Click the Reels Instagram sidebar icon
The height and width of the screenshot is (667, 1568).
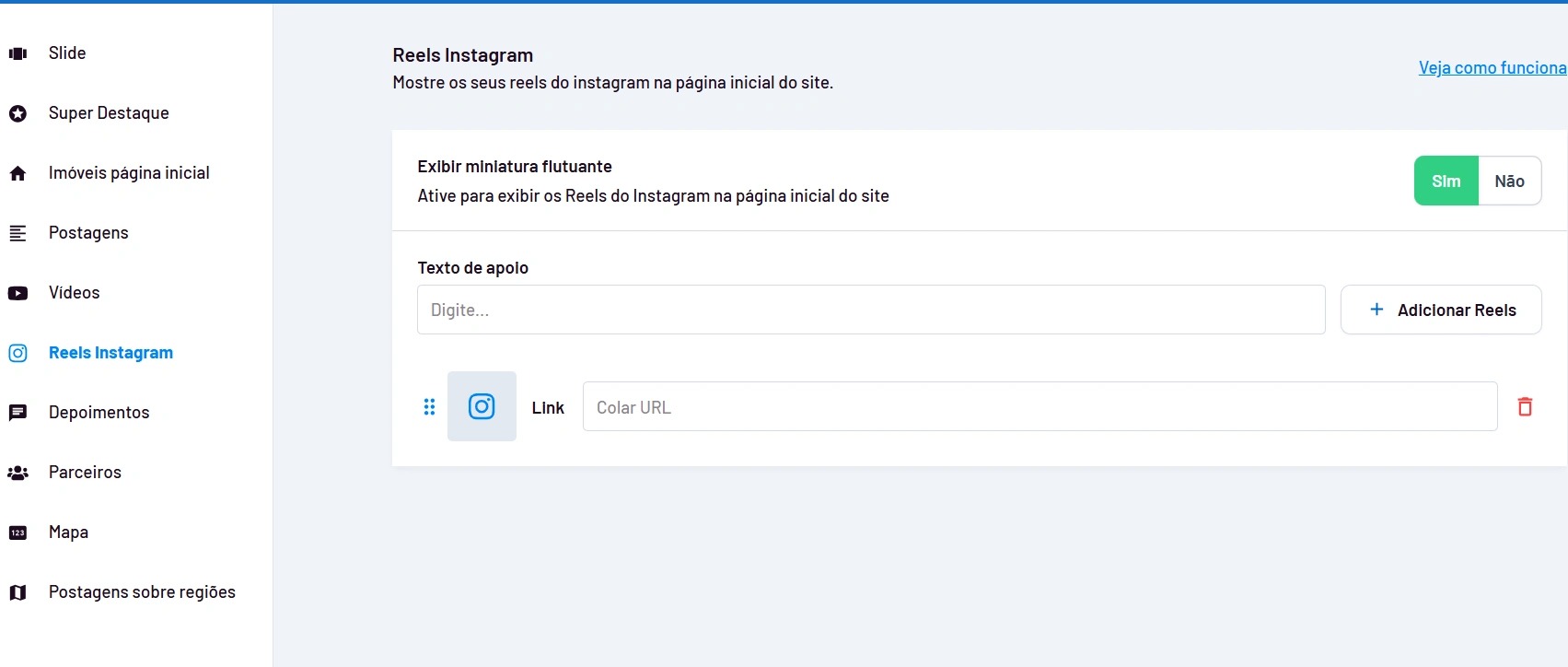(x=17, y=353)
